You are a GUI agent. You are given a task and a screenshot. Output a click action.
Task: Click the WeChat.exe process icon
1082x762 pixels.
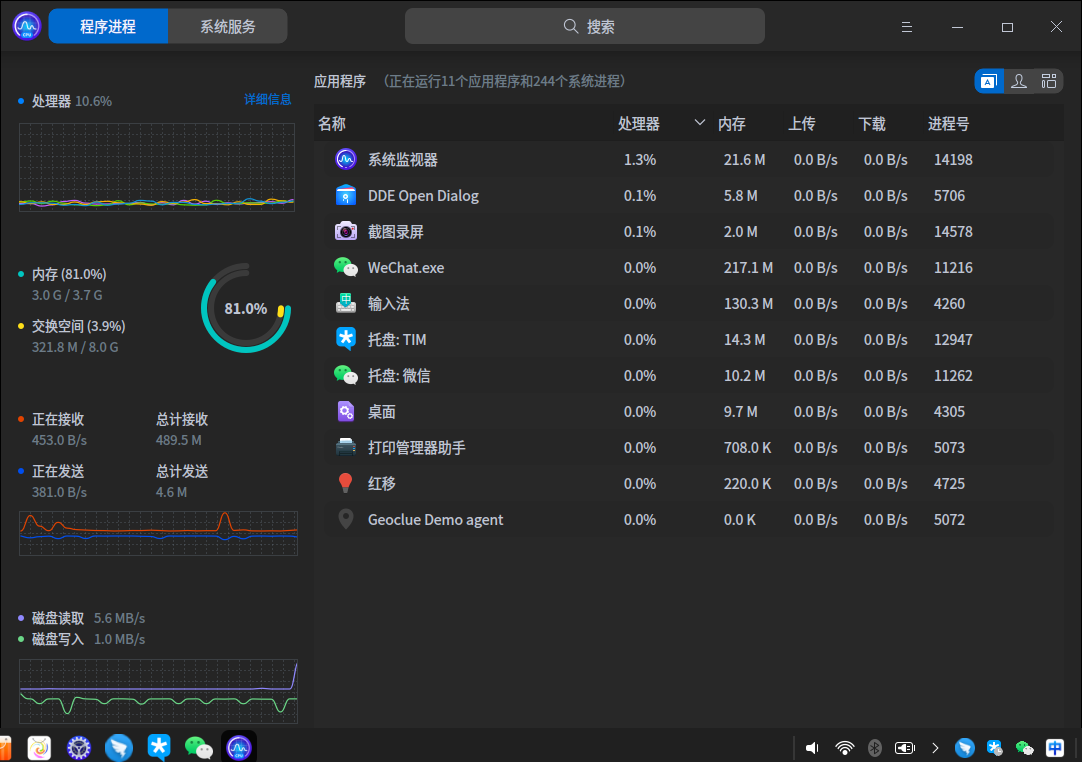pyautogui.click(x=344, y=267)
